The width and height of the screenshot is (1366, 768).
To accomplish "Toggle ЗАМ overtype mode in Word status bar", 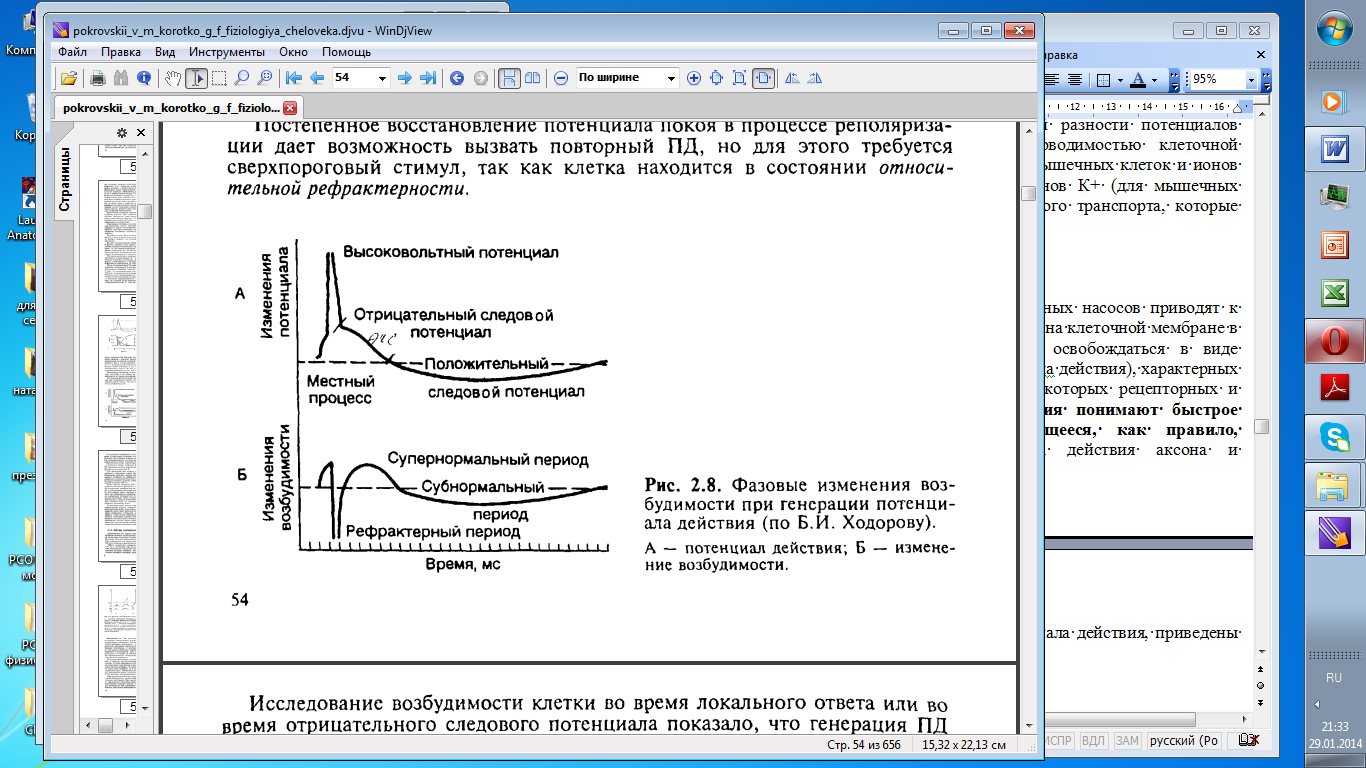I will [1127, 741].
